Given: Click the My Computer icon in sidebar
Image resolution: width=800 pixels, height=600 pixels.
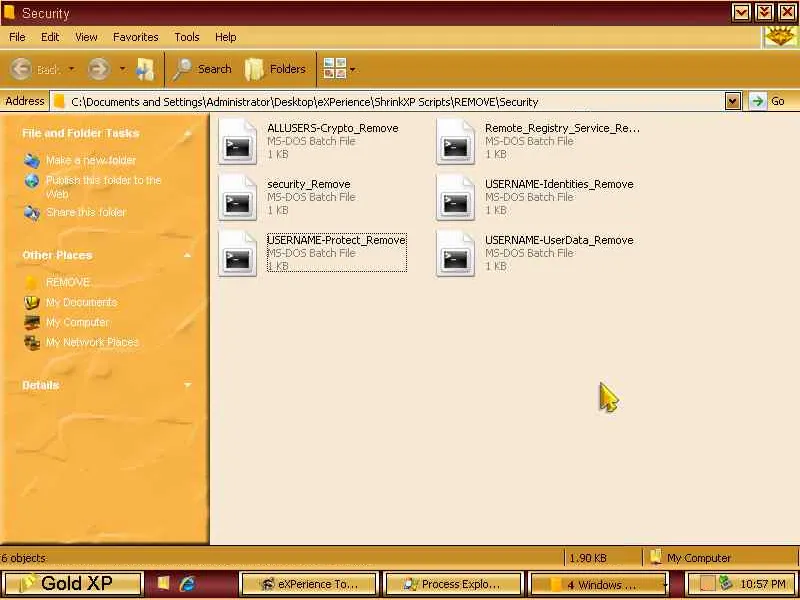Looking at the screenshot, I should (x=32, y=322).
